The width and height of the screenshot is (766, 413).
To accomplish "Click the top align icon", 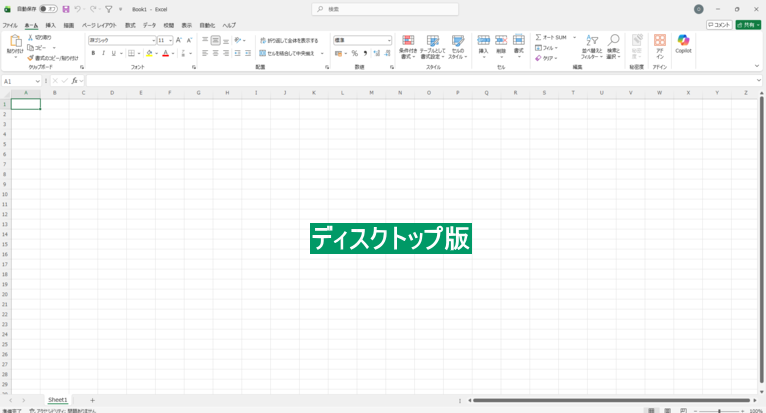I will [205, 40].
